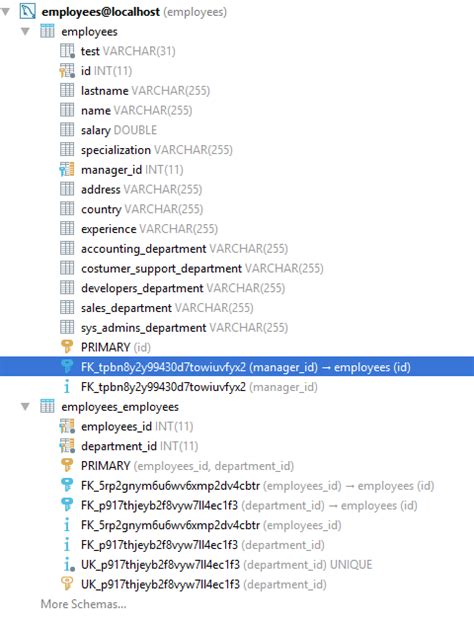Click the key column icon for department_id INT(11)
Viewport: 474px width, 624px height.
pos(67,446)
